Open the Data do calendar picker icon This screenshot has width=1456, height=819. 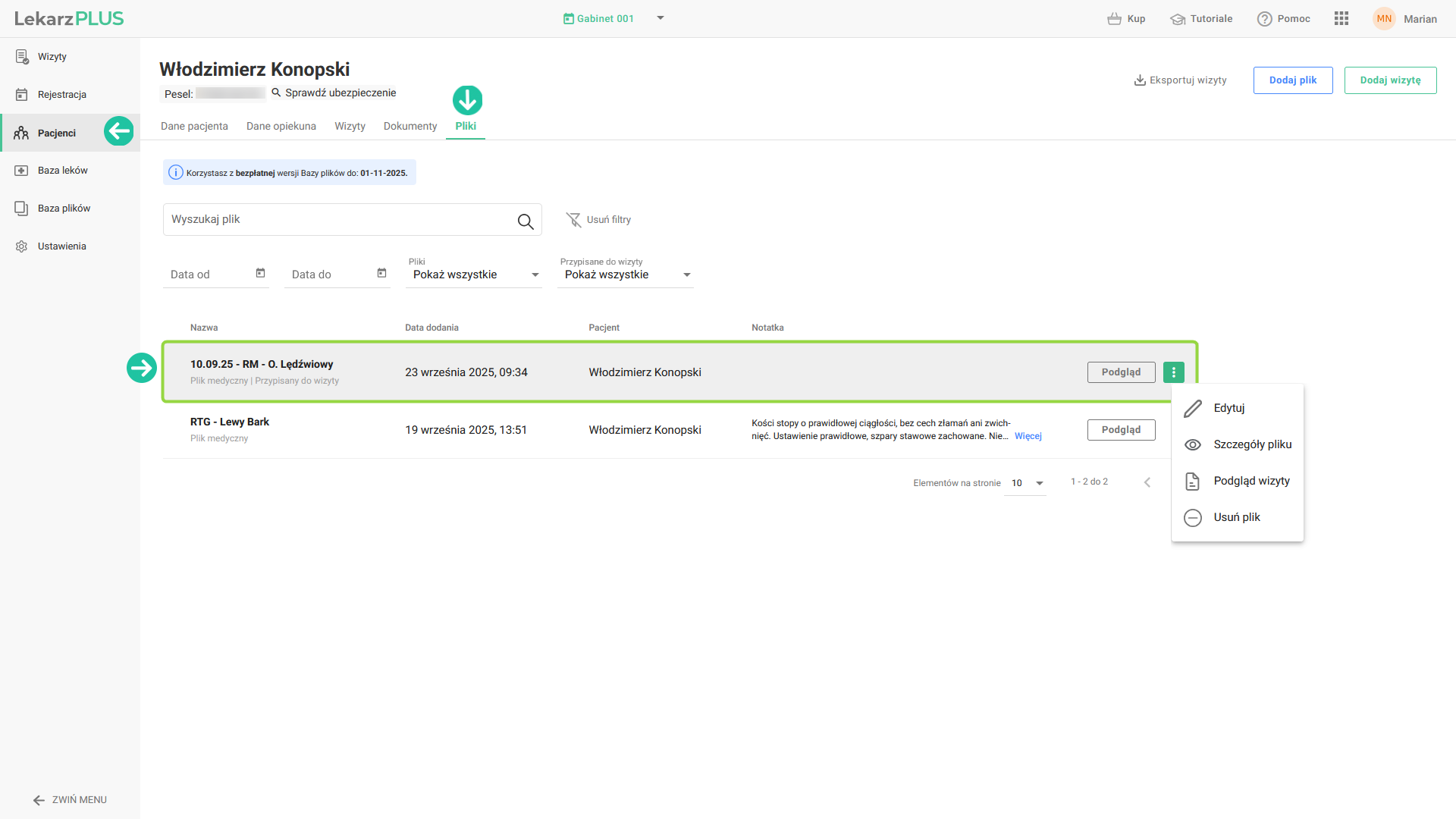click(381, 273)
